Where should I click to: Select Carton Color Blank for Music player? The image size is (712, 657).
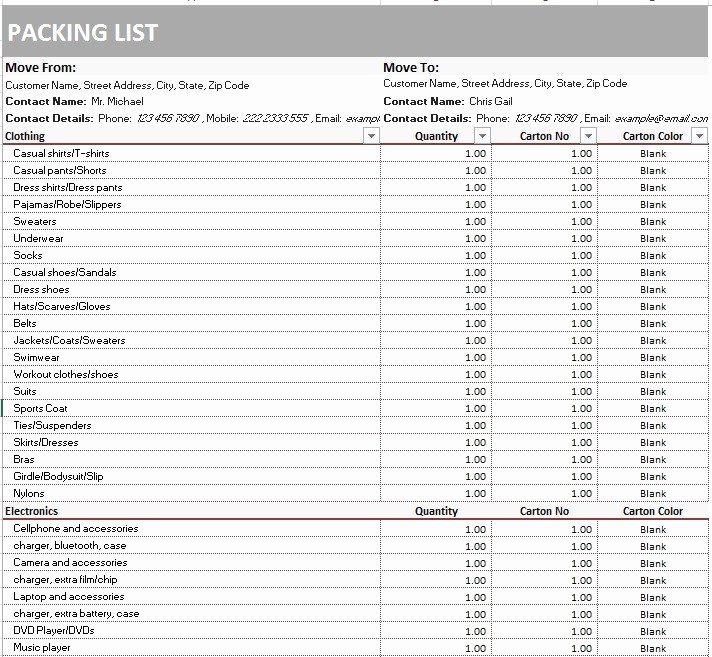pyautogui.click(x=653, y=648)
